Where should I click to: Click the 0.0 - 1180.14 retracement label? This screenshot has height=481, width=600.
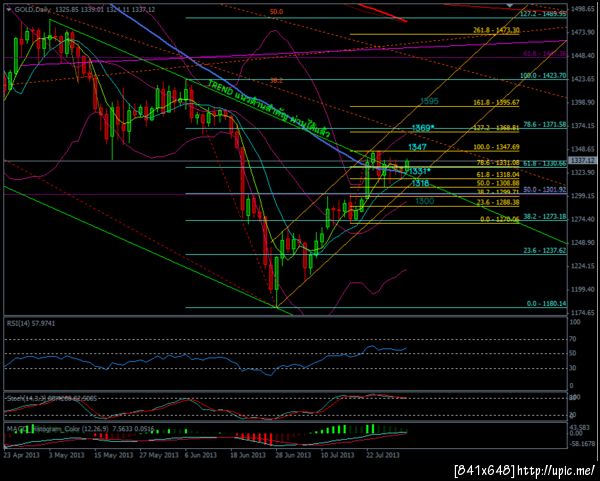pyautogui.click(x=546, y=304)
